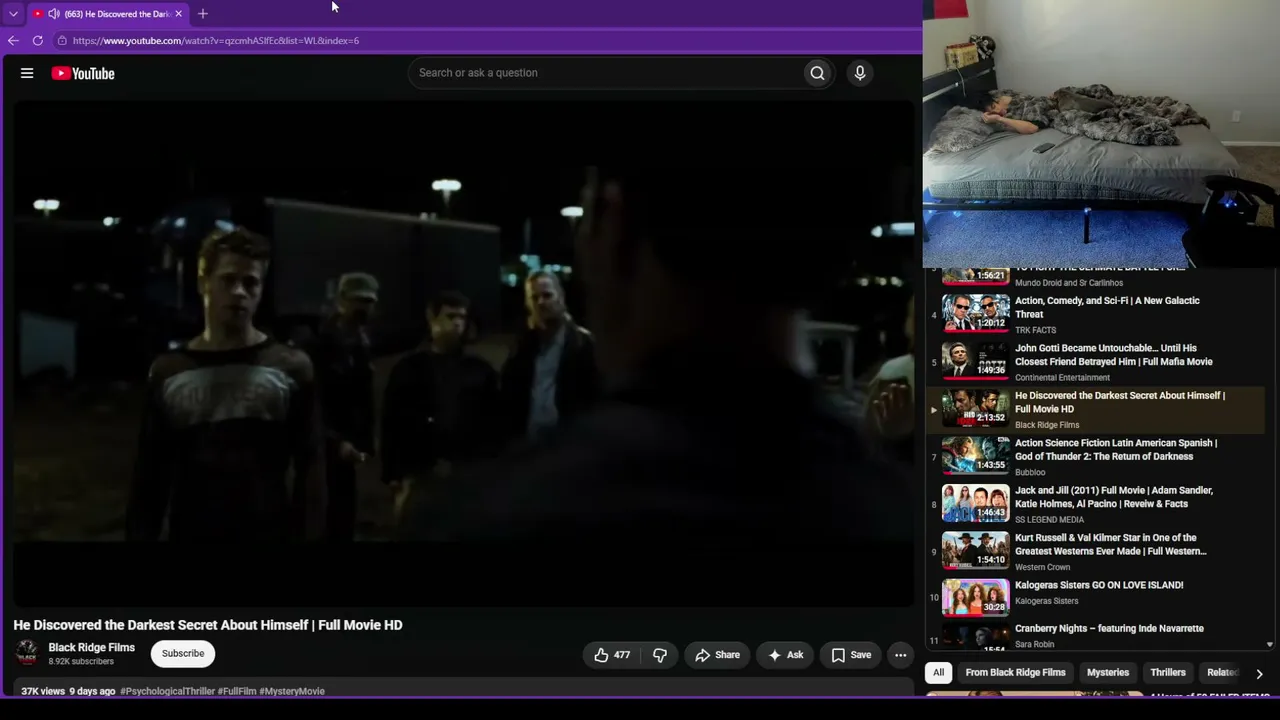The image size is (1280, 720).
Task: Open the currently playing playlist thumbnail
Action: 976,408
